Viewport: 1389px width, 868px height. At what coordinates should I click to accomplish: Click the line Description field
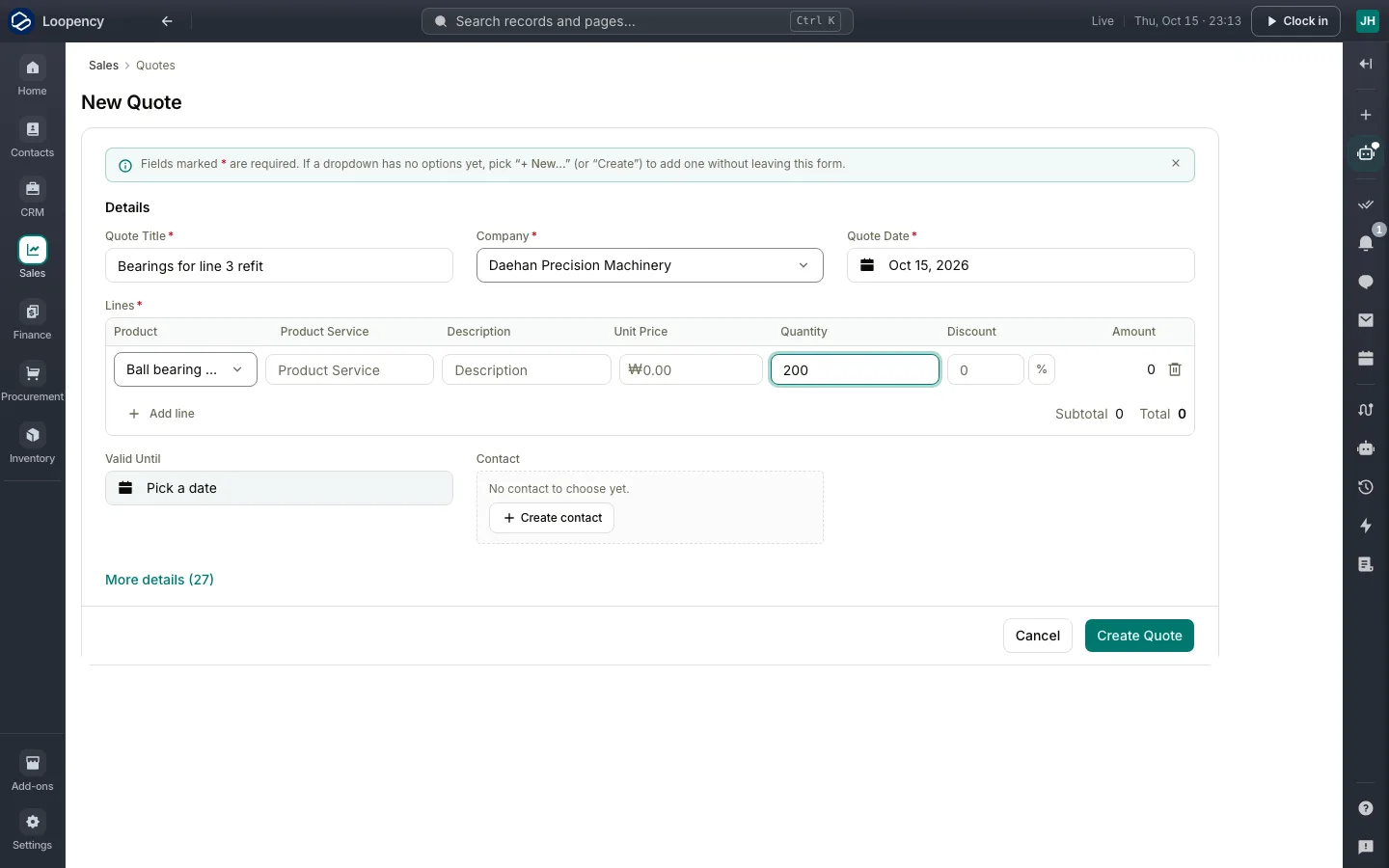coord(527,369)
